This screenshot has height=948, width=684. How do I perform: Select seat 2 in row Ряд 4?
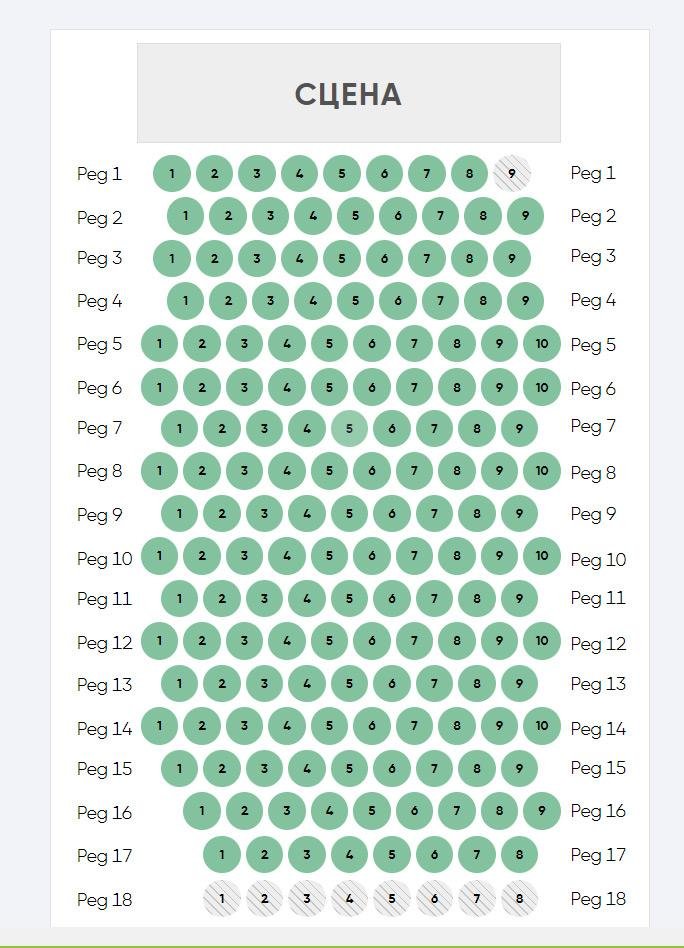[x=228, y=300]
